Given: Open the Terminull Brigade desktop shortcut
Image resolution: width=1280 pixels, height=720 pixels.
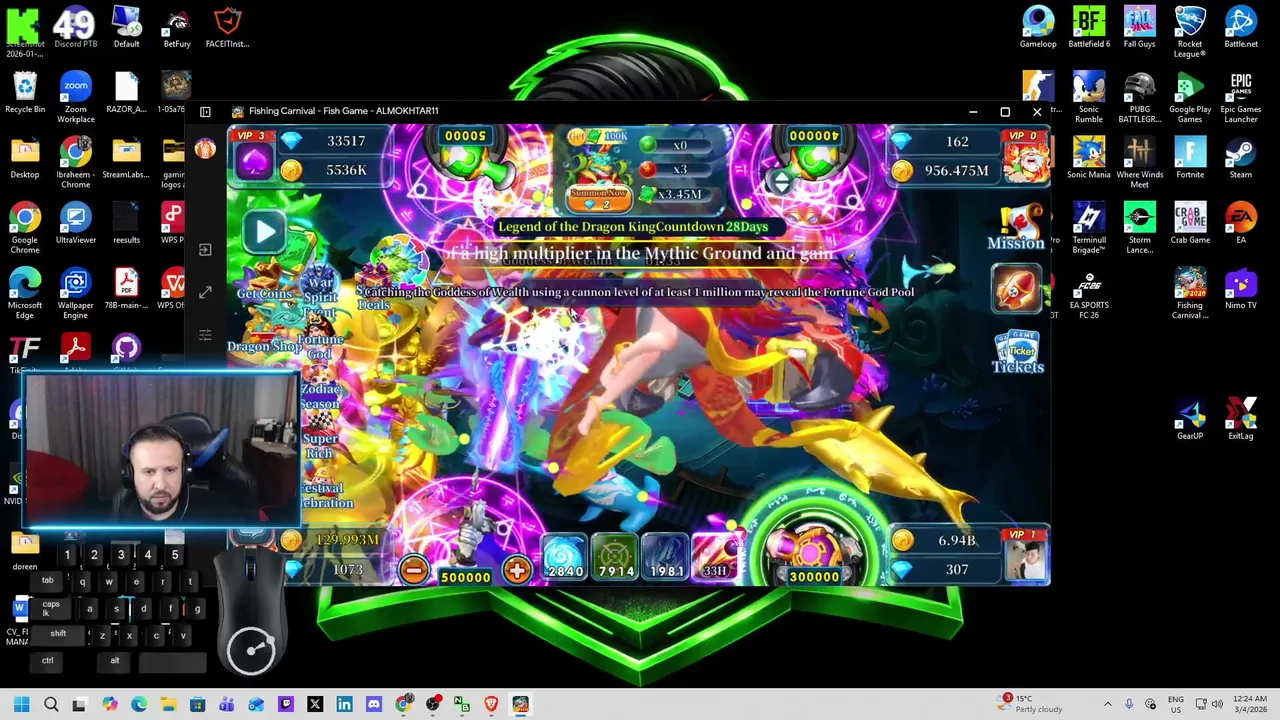Looking at the screenshot, I should coord(1089,228).
